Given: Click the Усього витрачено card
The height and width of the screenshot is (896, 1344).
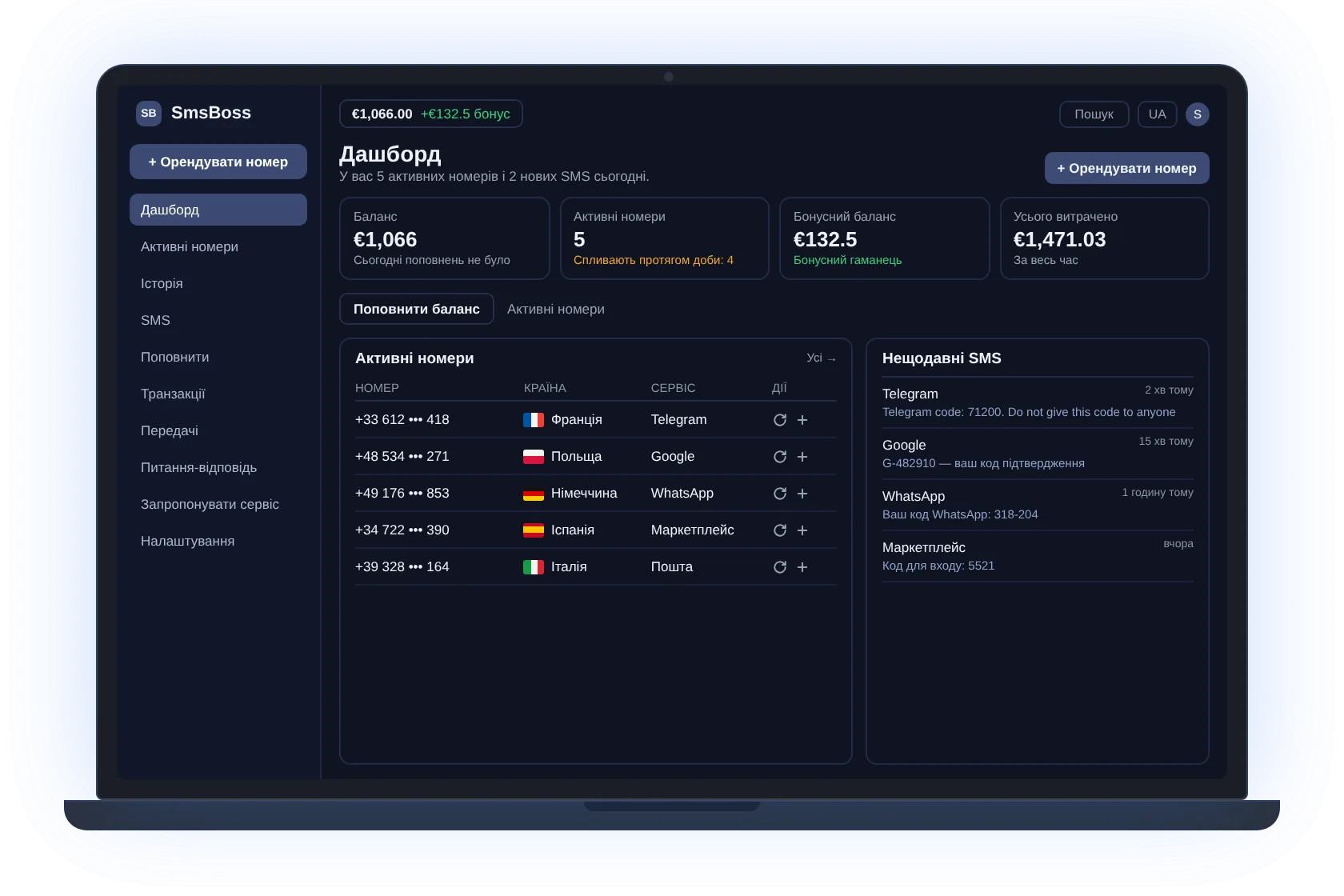Looking at the screenshot, I should [1104, 238].
